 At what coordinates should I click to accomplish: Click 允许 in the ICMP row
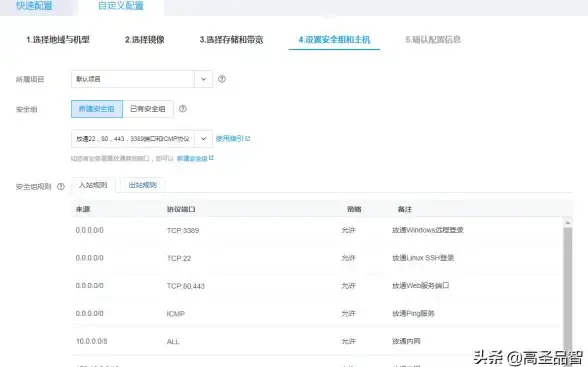[x=348, y=313]
